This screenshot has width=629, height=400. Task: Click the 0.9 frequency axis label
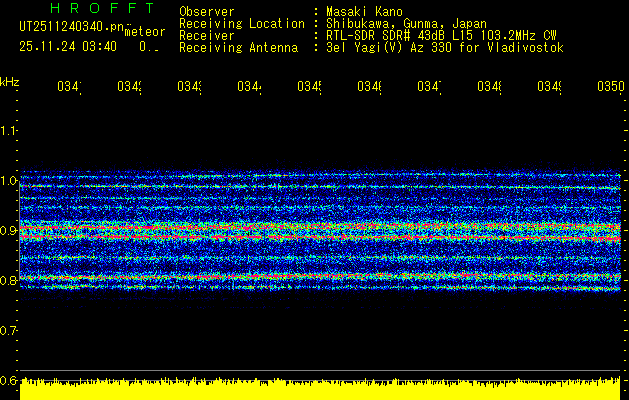pyautogui.click(x=10, y=230)
